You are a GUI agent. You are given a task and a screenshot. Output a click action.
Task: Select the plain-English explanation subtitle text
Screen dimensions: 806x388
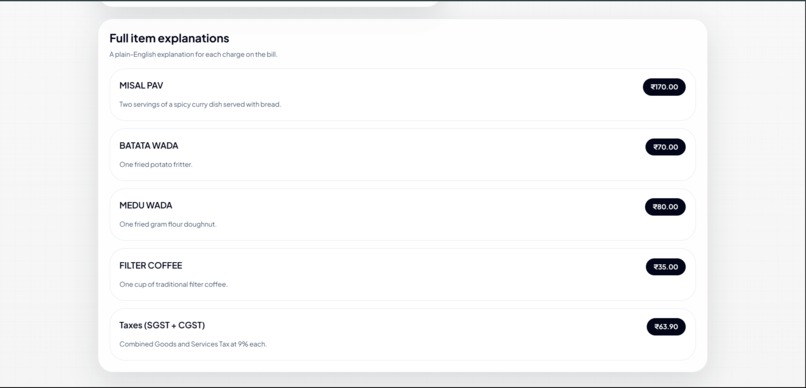[193, 54]
